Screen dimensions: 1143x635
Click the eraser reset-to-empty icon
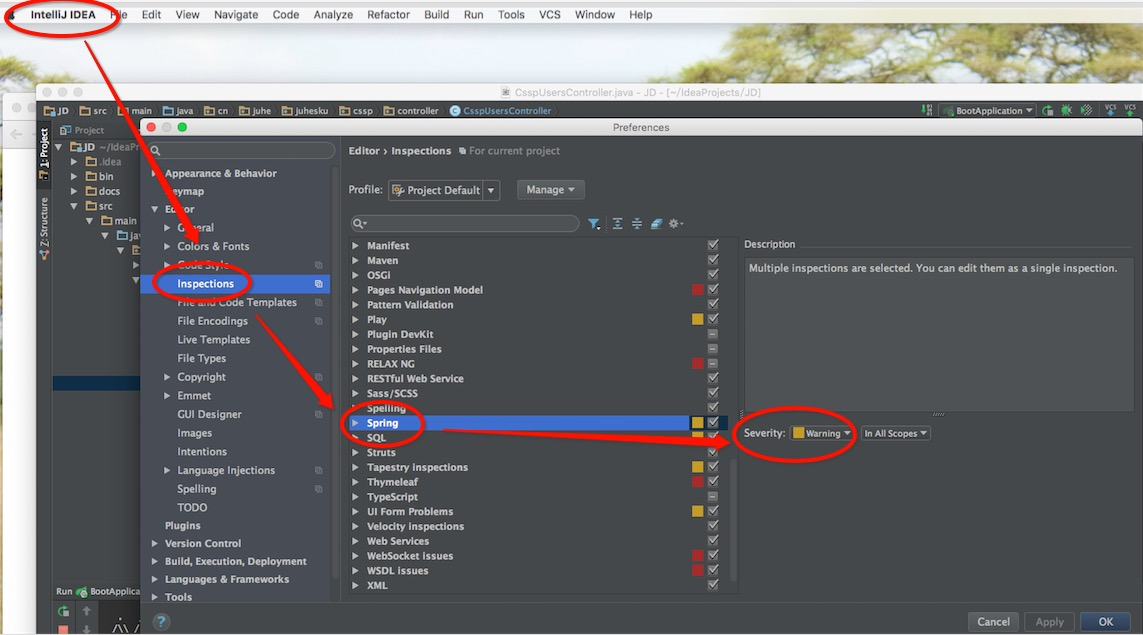(x=656, y=224)
